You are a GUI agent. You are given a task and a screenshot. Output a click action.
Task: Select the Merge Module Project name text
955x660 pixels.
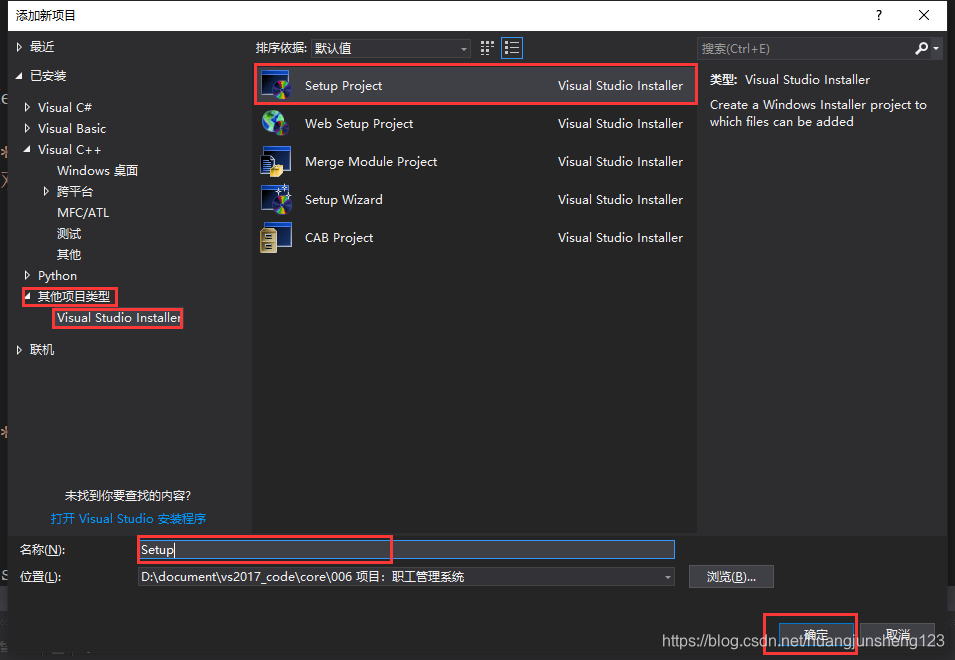tap(371, 161)
